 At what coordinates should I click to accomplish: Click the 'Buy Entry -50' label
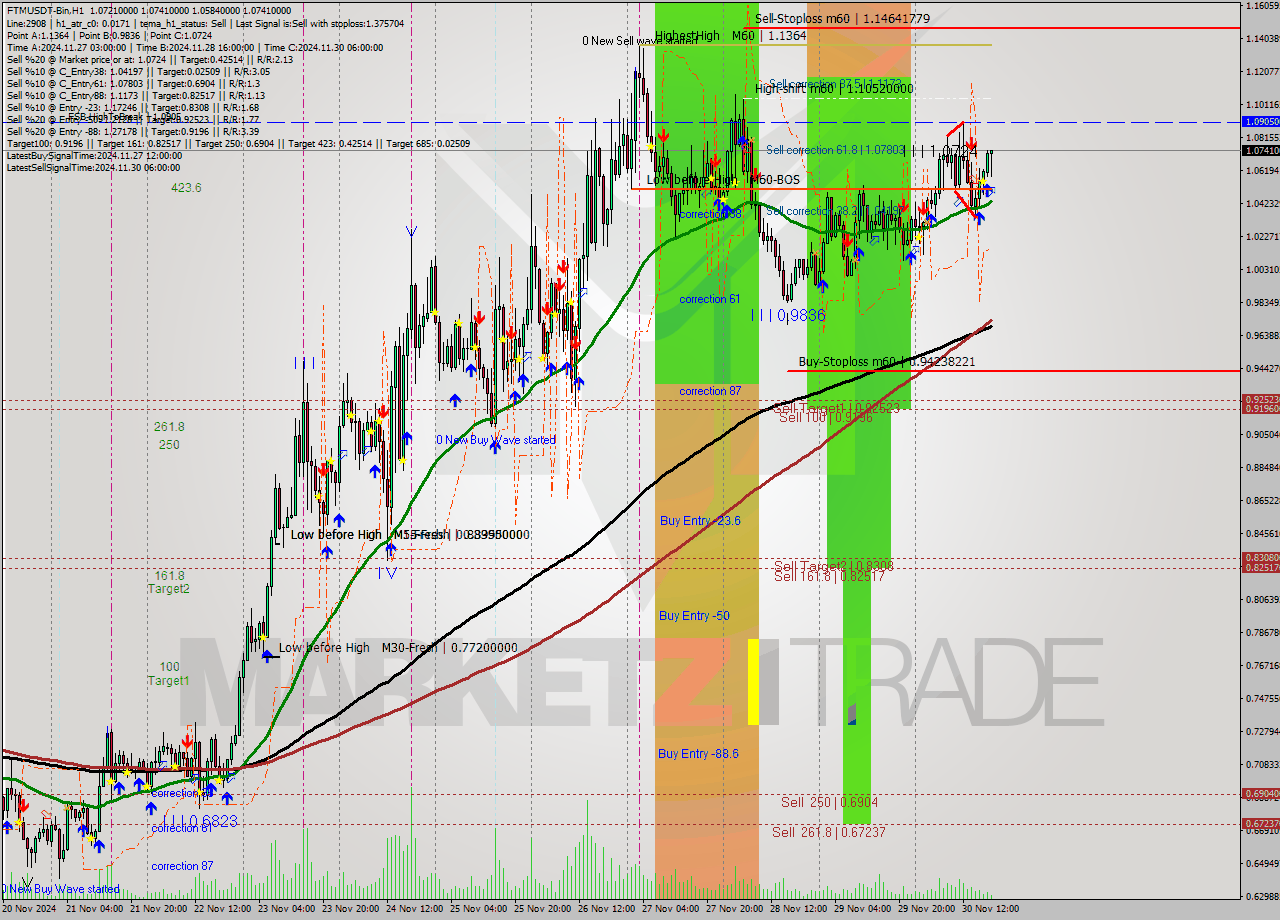pyautogui.click(x=694, y=616)
